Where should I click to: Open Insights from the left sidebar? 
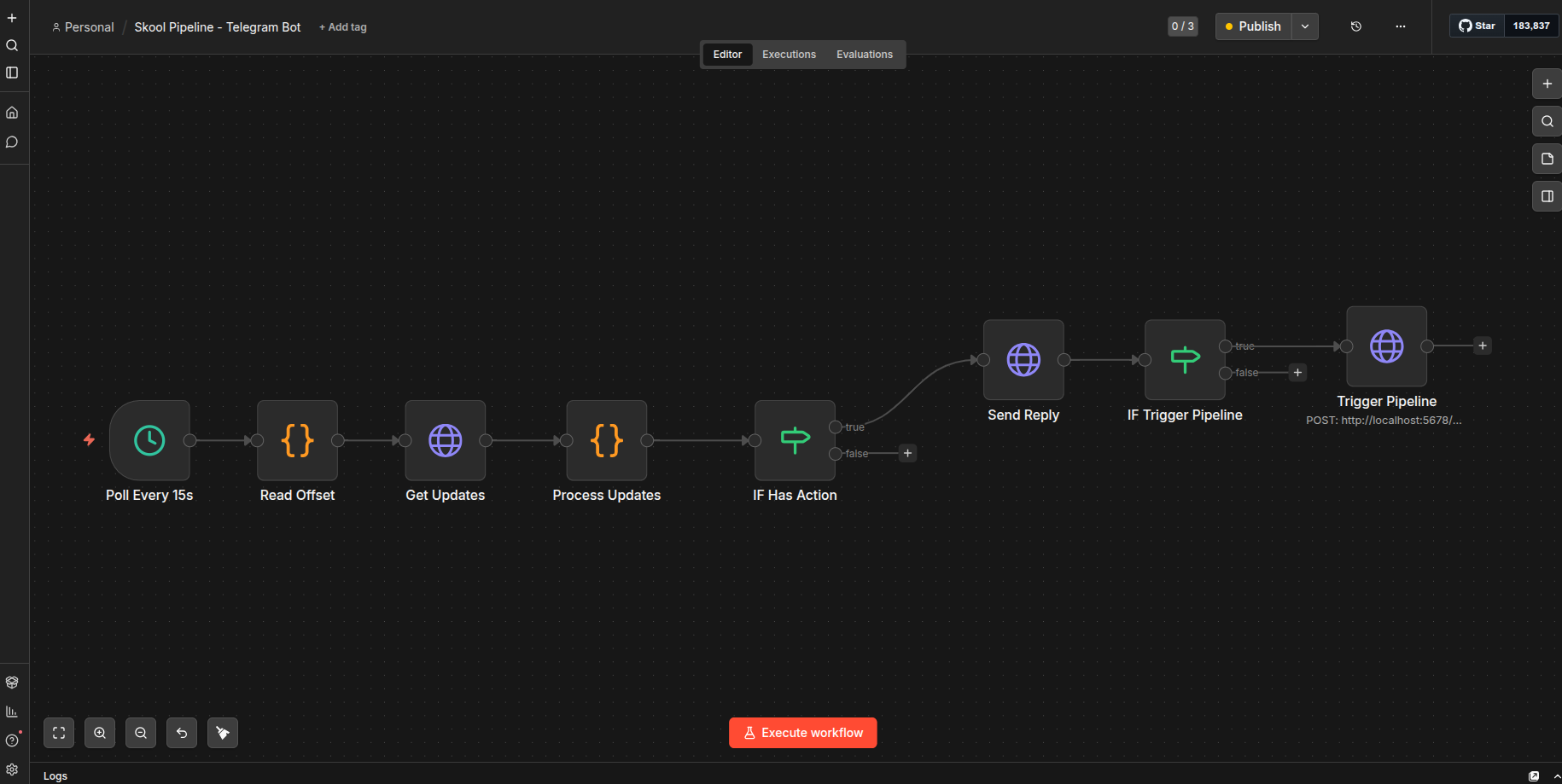click(12, 711)
